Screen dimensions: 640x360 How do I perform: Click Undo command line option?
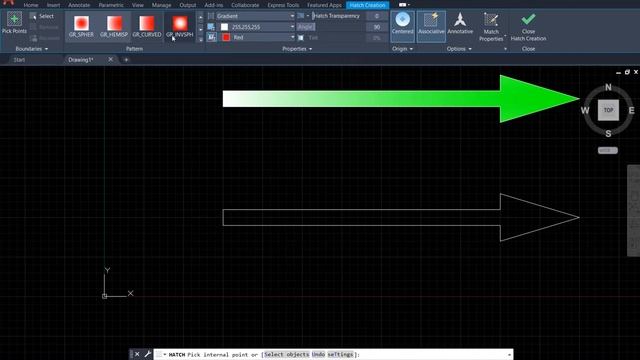tap(318, 354)
